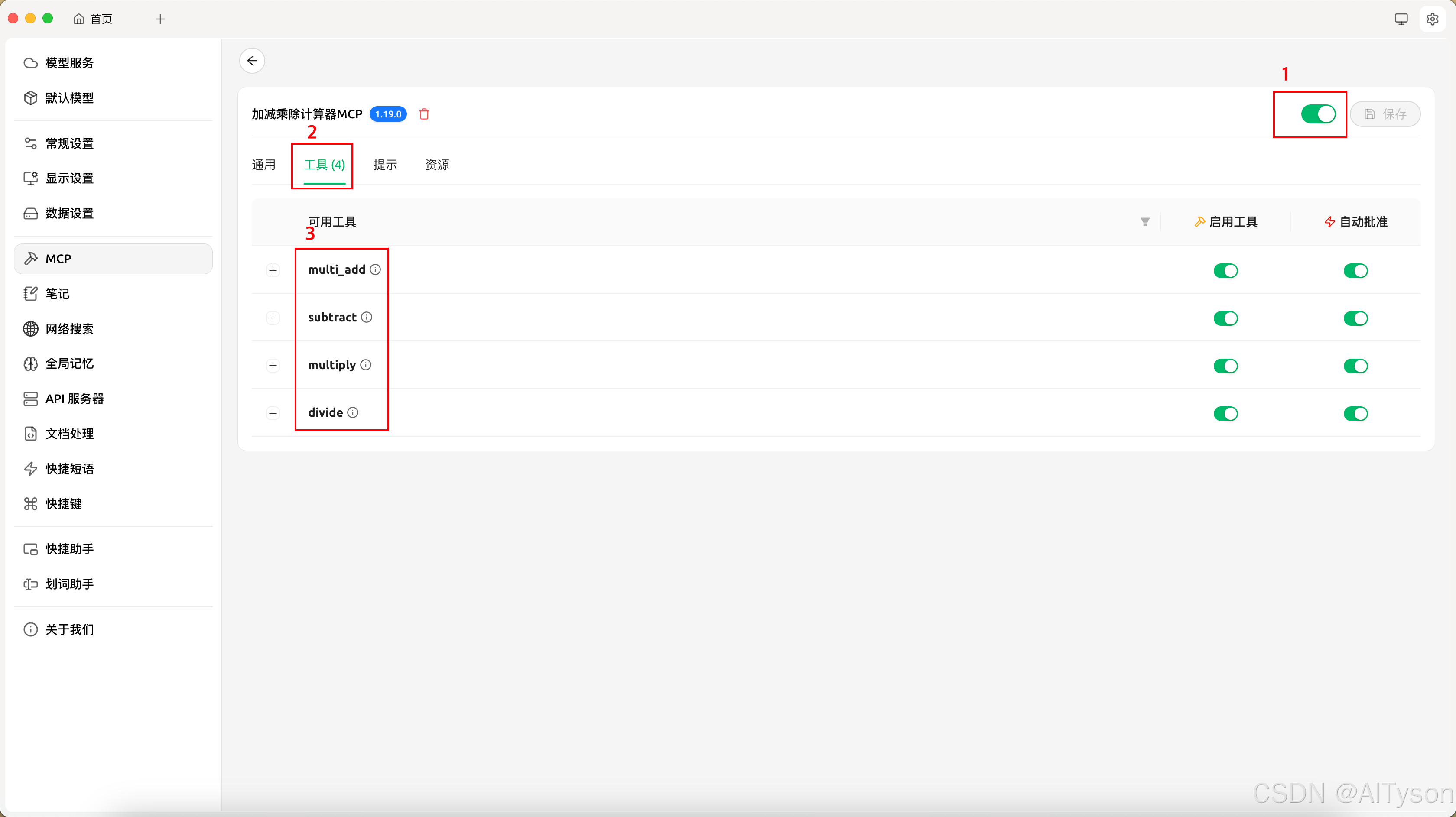The width and height of the screenshot is (1456, 817).
Task: Switch to the 通用 tab
Action: tap(263, 165)
